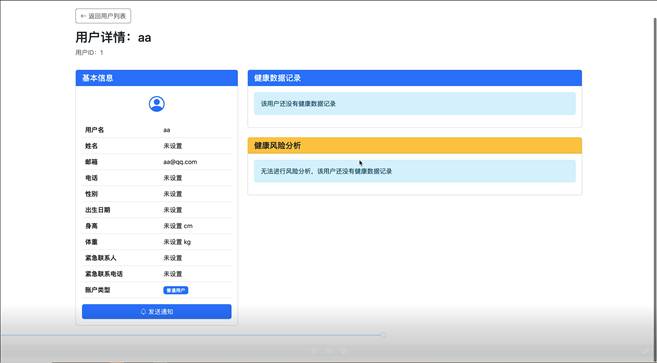
Task: Click the 未设置 kg weight value
Action: coord(177,242)
